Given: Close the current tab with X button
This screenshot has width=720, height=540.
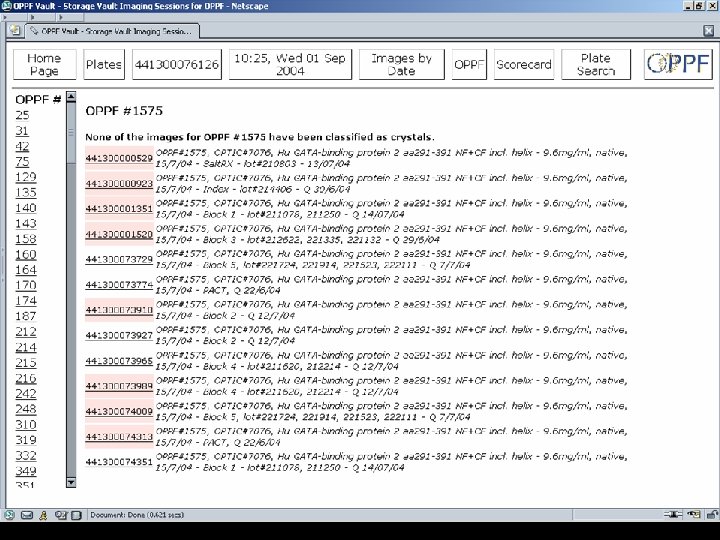Looking at the screenshot, I should (709, 31).
